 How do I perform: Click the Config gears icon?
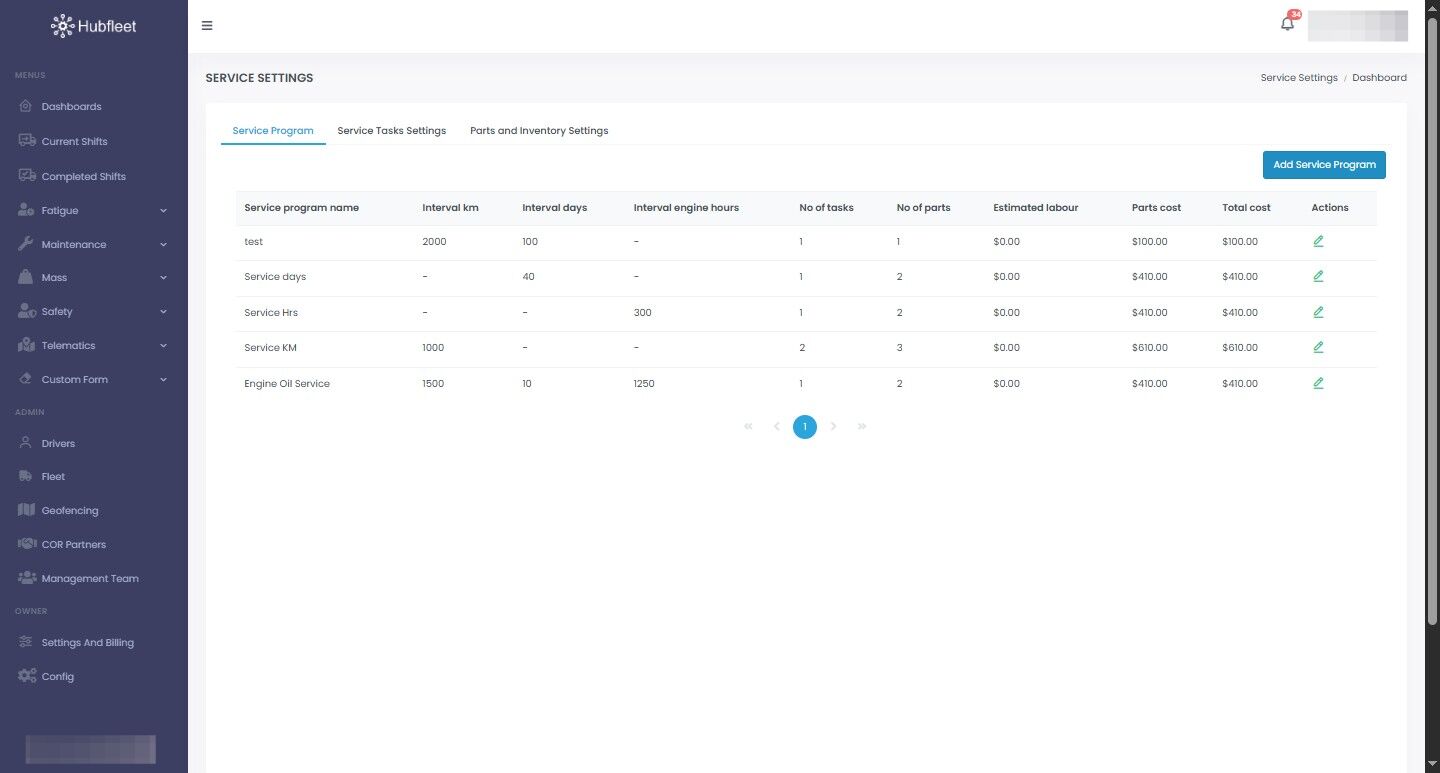coord(27,676)
